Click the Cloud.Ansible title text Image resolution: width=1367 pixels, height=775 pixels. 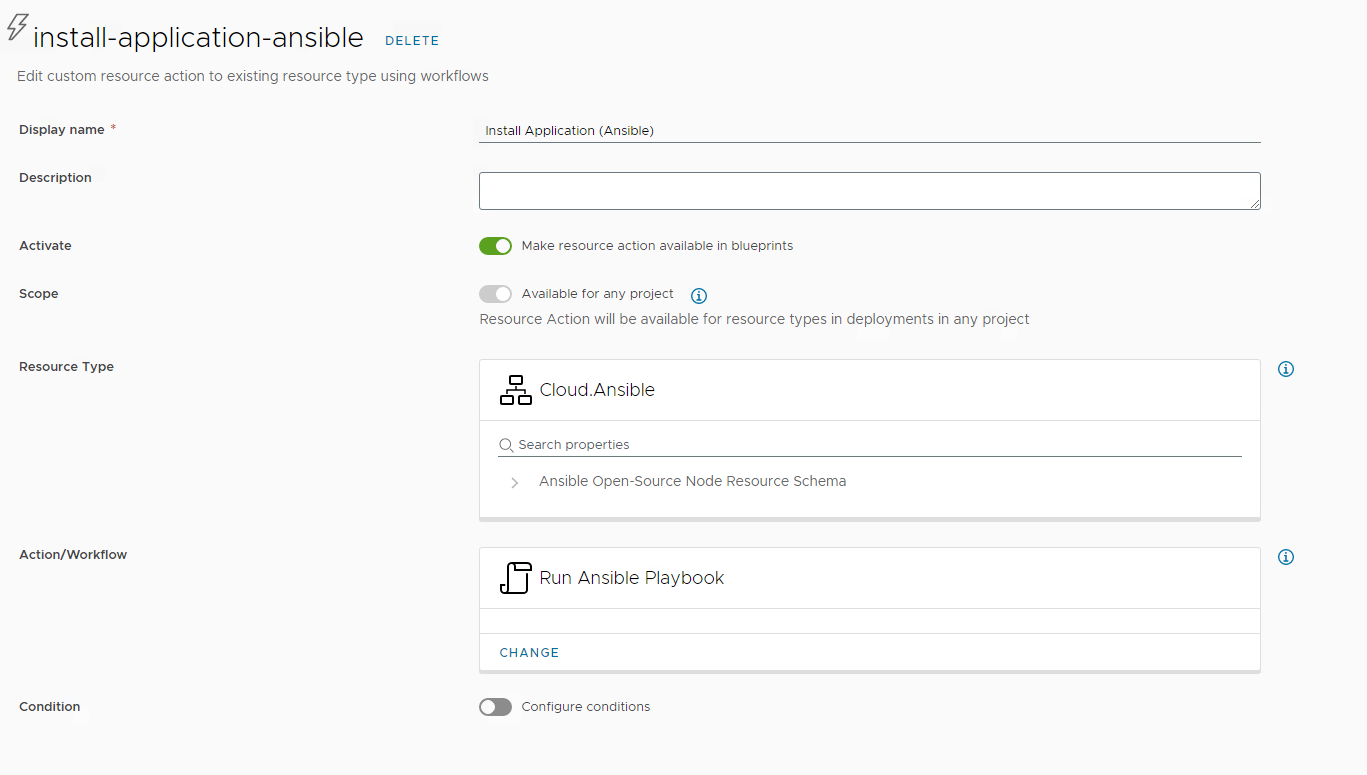pos(597,390)
